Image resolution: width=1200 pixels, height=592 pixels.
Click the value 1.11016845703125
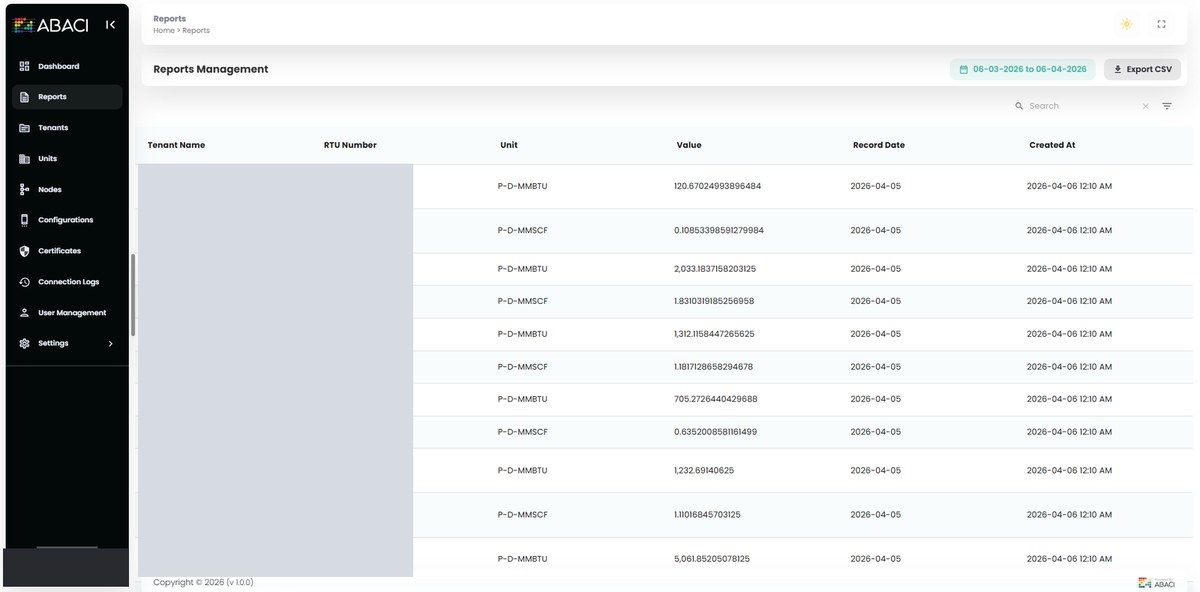pyautogui.click(x=707, y=515)
